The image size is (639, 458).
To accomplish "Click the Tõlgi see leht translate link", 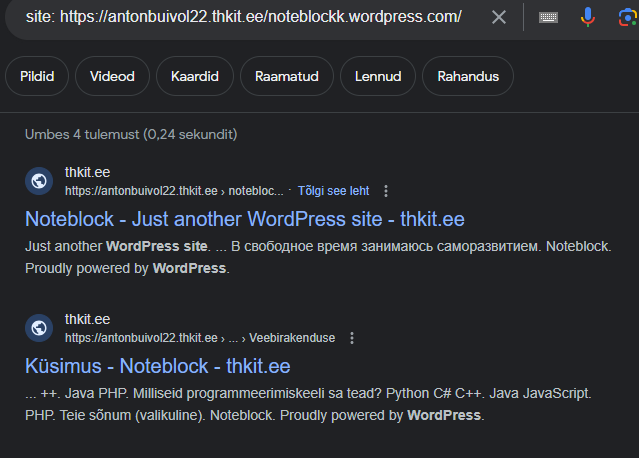I will click(x=333, y=191).
